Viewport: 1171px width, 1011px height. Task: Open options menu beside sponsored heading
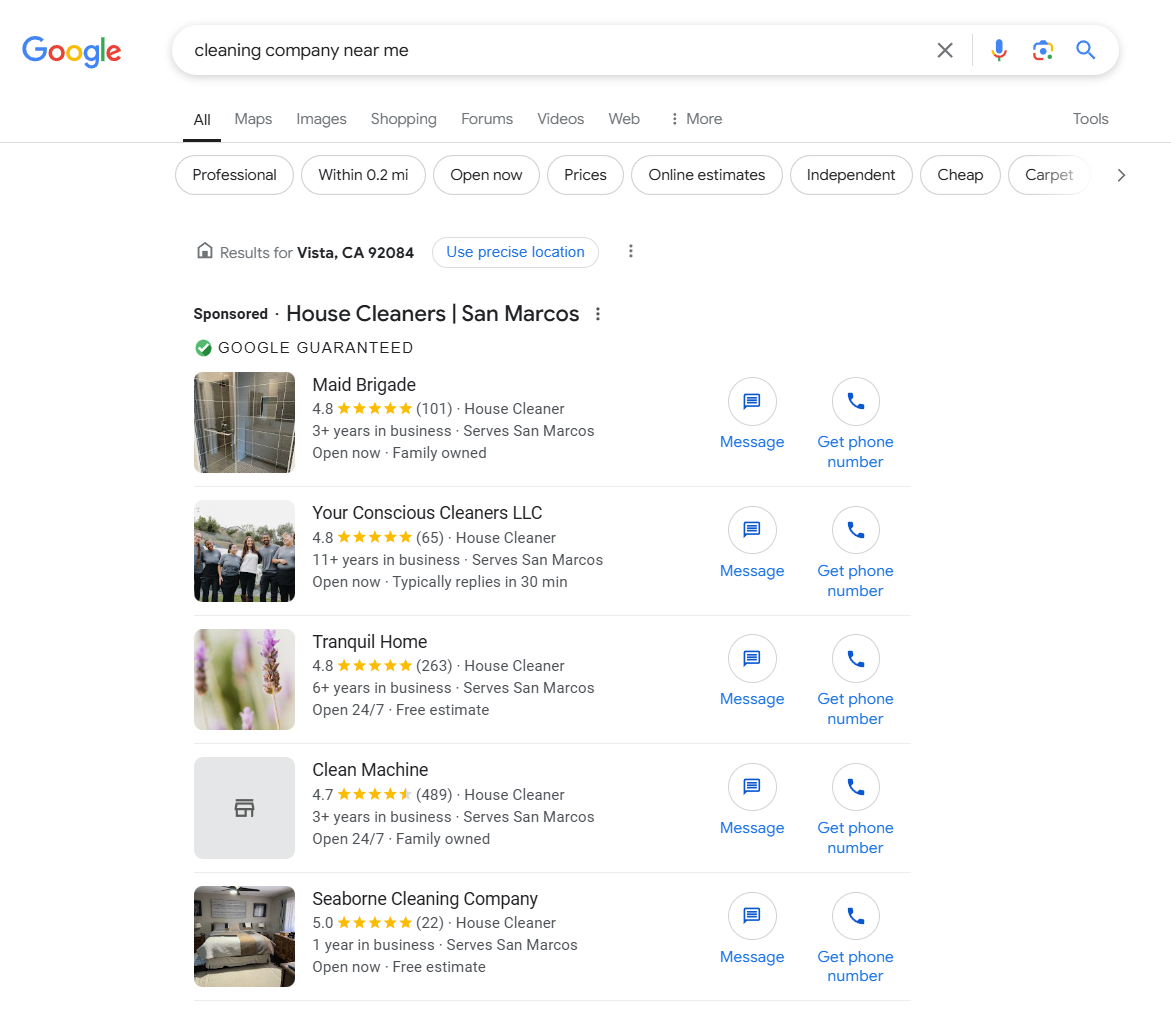coord(598,314)
